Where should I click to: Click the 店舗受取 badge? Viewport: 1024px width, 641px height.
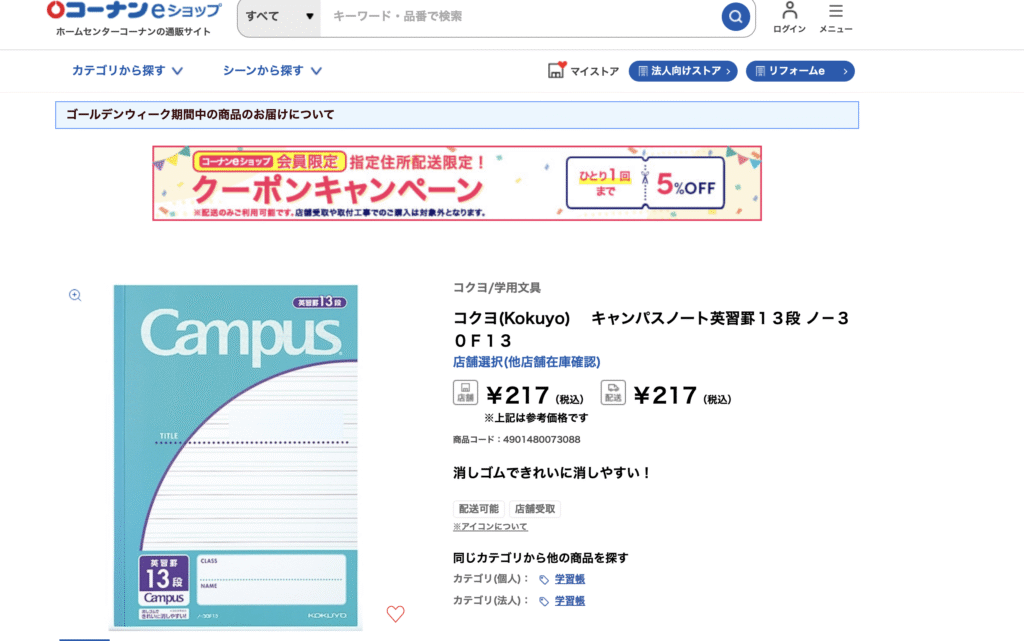(x=535, y=508)
